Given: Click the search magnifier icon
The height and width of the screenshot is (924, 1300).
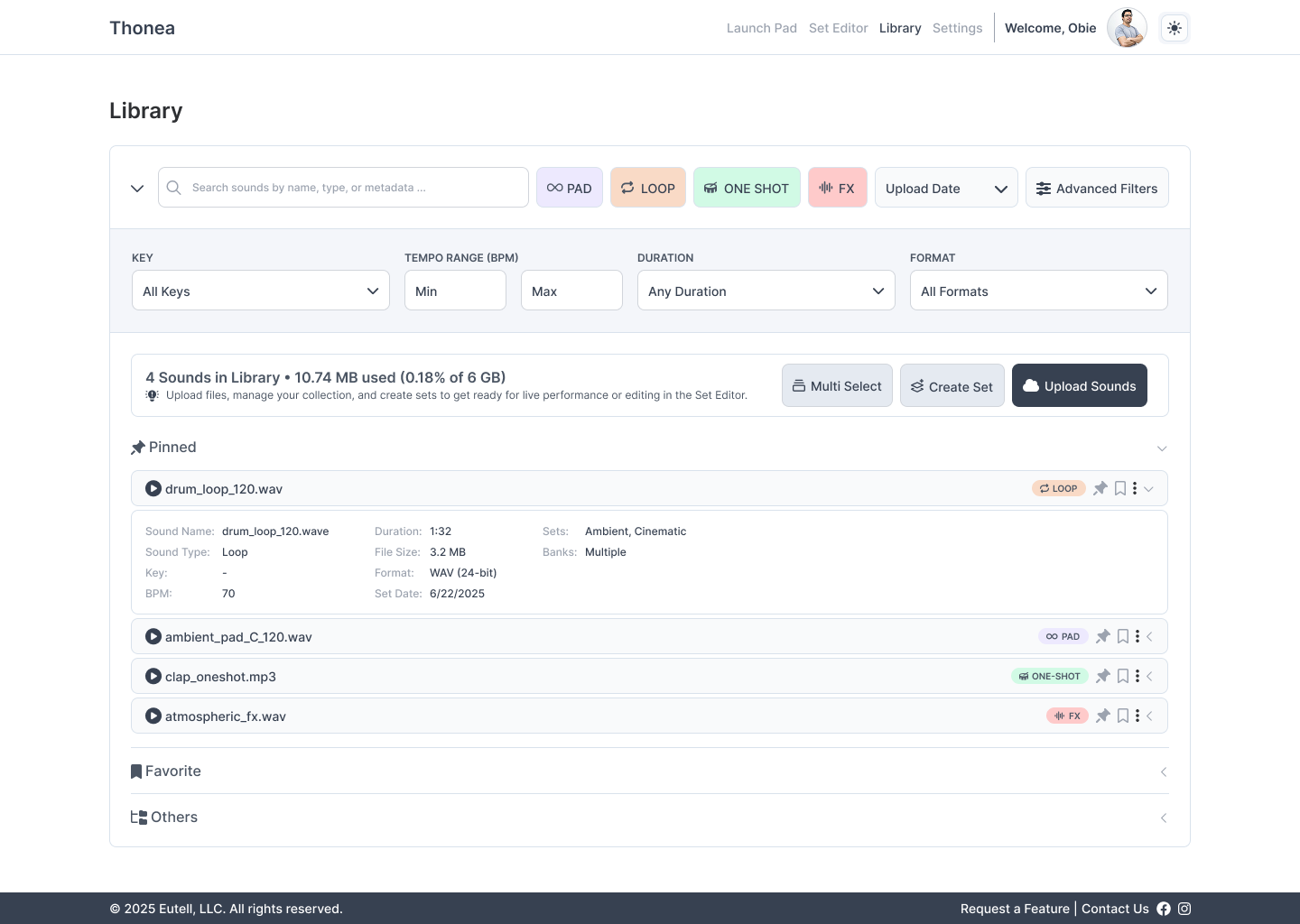Looking at the screenshot, I should (173, 188).
